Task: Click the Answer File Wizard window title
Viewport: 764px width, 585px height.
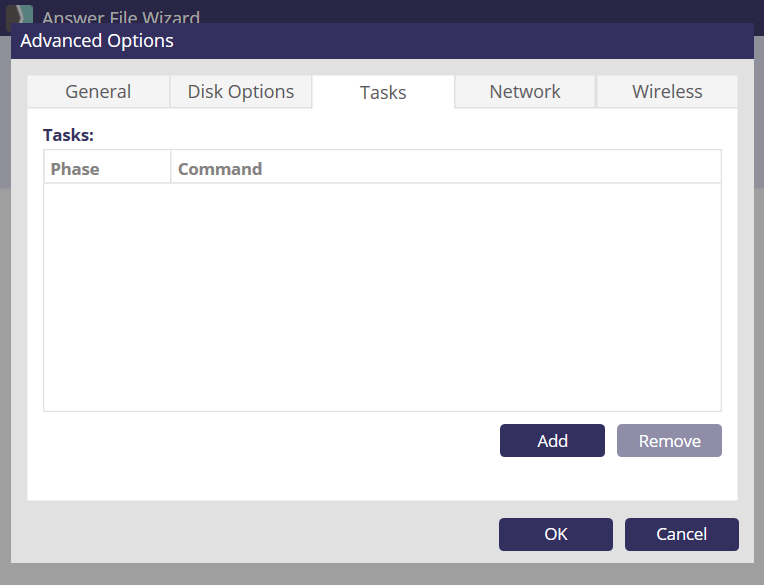Action: 121,18
